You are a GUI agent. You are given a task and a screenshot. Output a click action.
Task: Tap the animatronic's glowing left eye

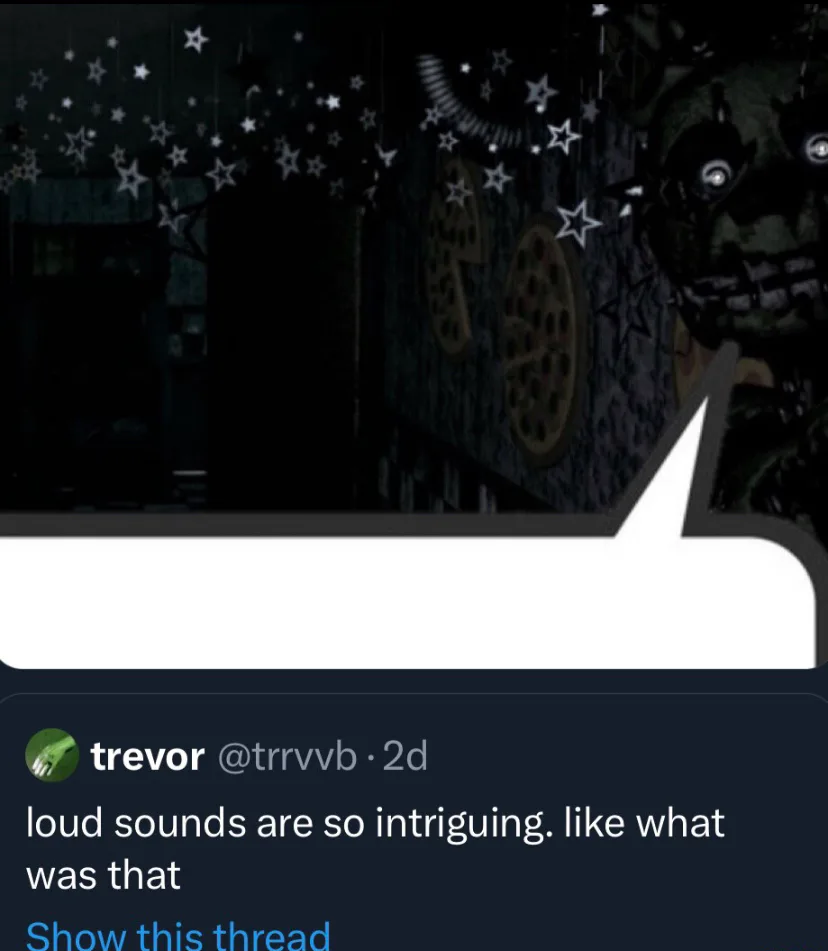(x=718, y=176)
